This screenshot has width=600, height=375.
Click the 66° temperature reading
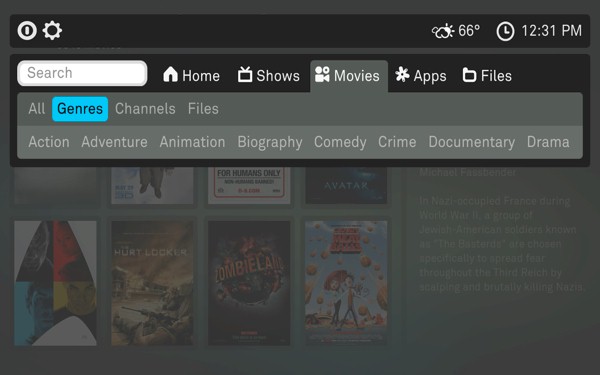(x=469, y=31)
